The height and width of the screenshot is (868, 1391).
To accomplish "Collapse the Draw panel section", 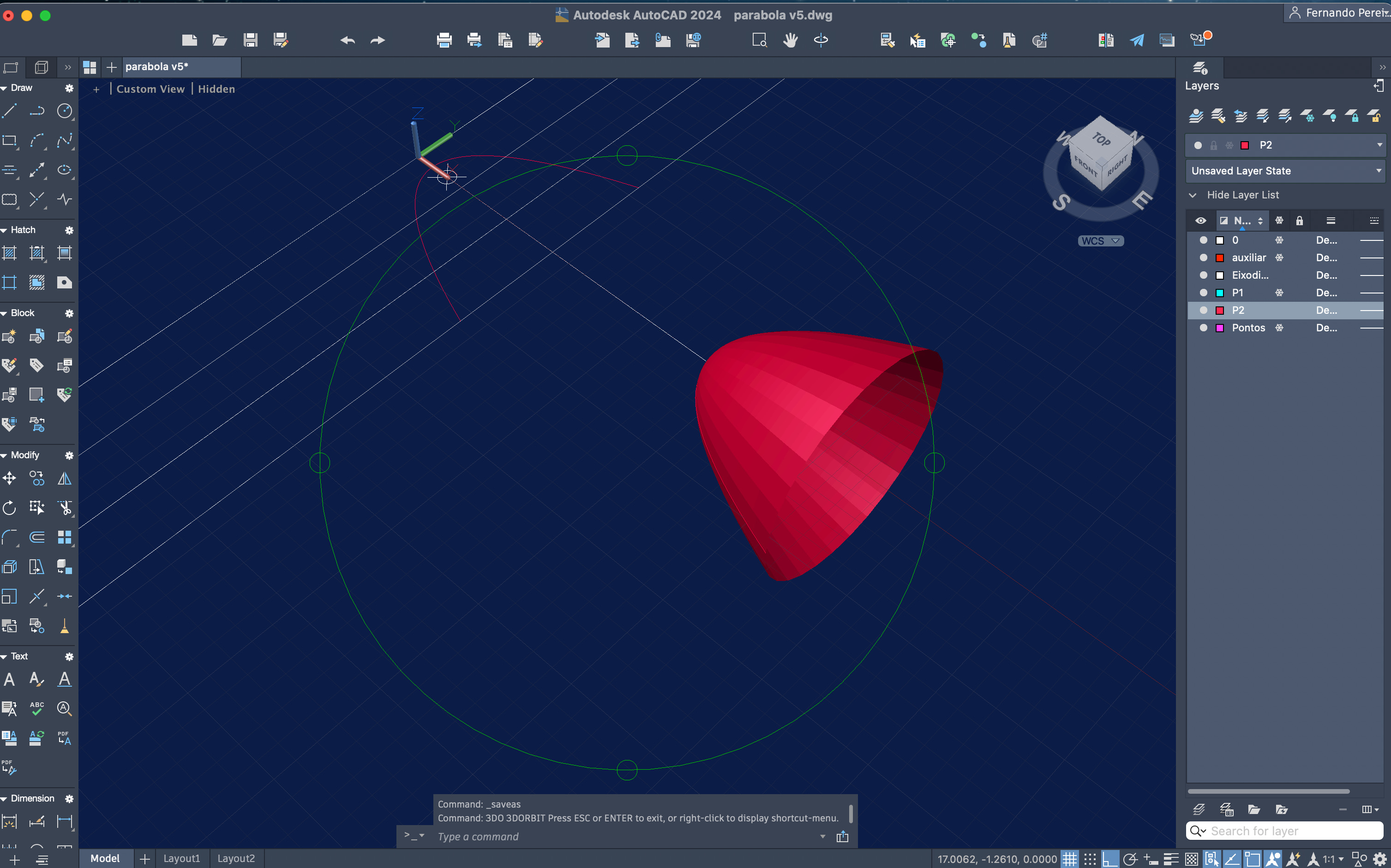I will point(4,89).
